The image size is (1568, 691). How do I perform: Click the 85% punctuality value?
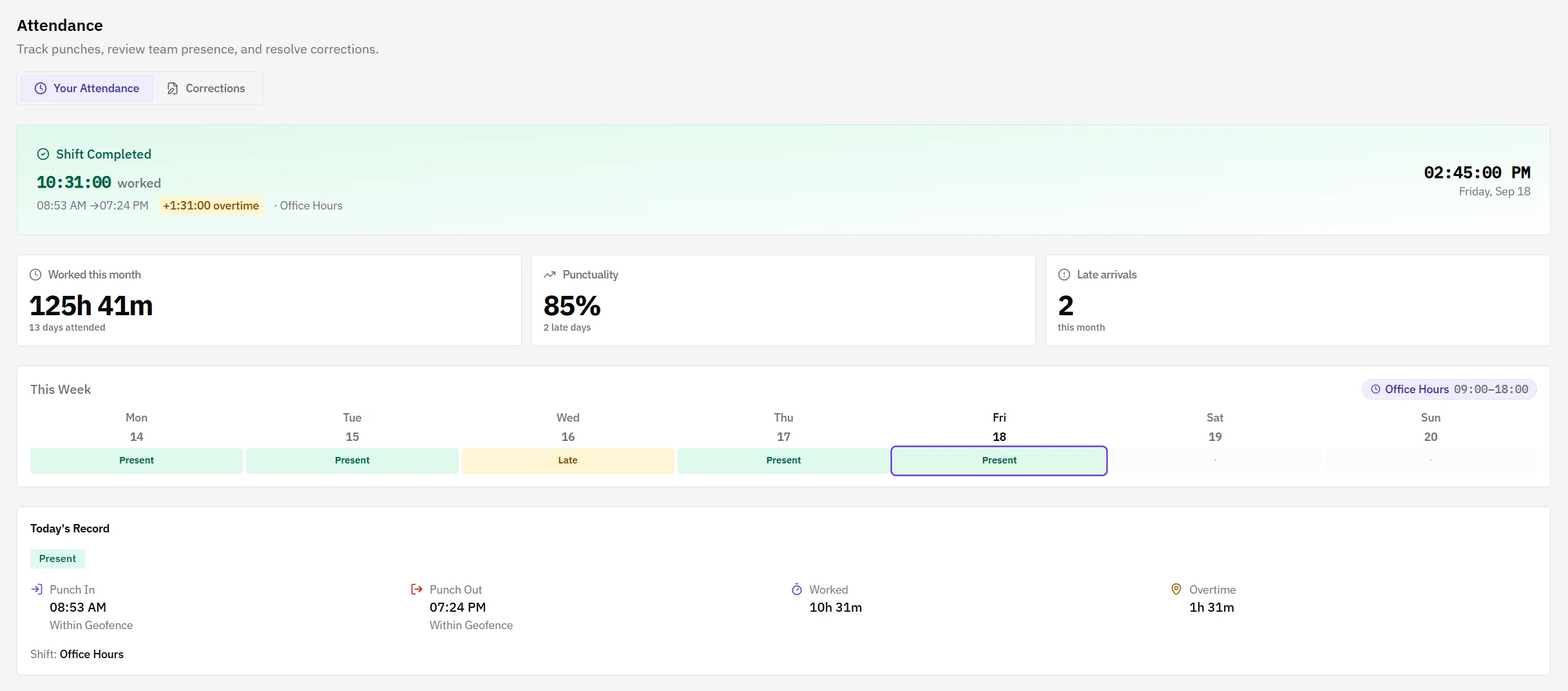572,306
